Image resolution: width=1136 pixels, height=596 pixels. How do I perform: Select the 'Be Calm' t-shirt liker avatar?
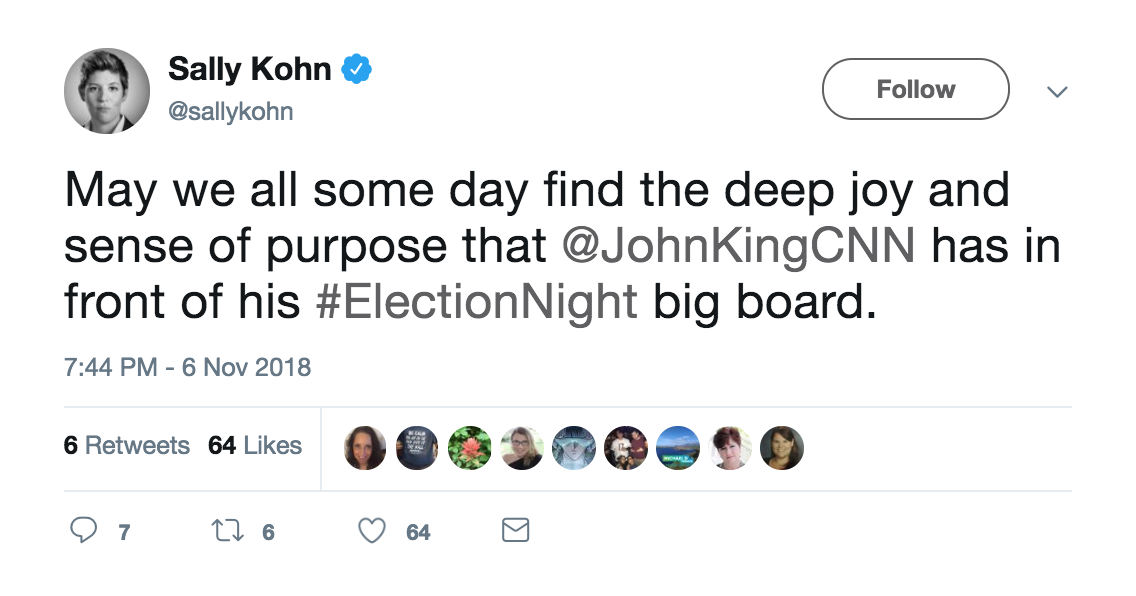pyautogui.click(x=417, y=448)
